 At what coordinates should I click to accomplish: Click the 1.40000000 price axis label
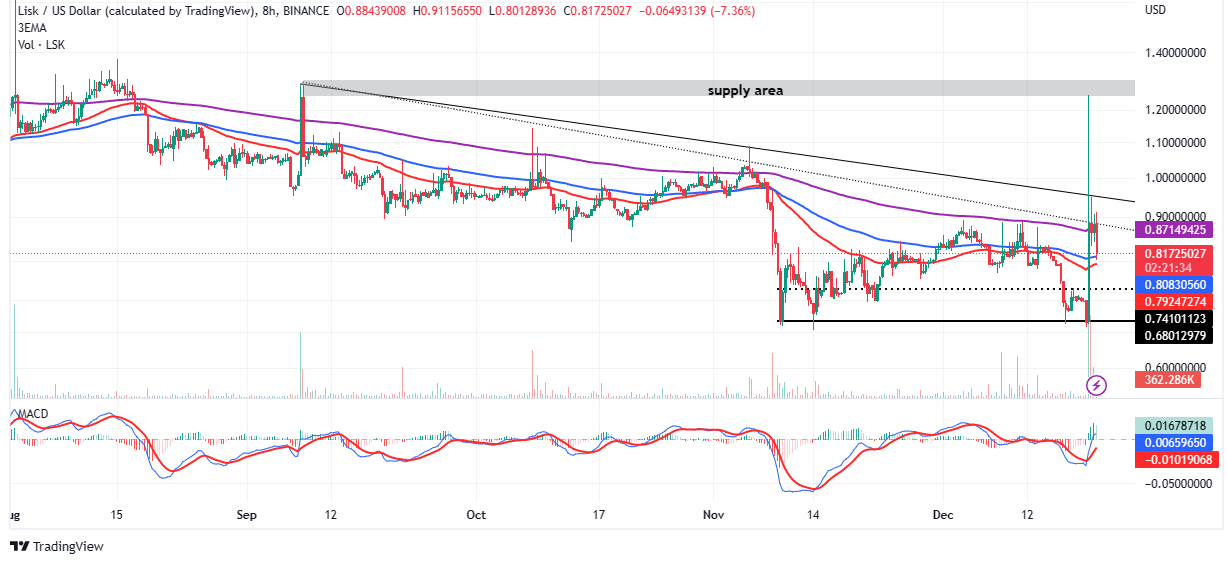(x=1176, y=51)
